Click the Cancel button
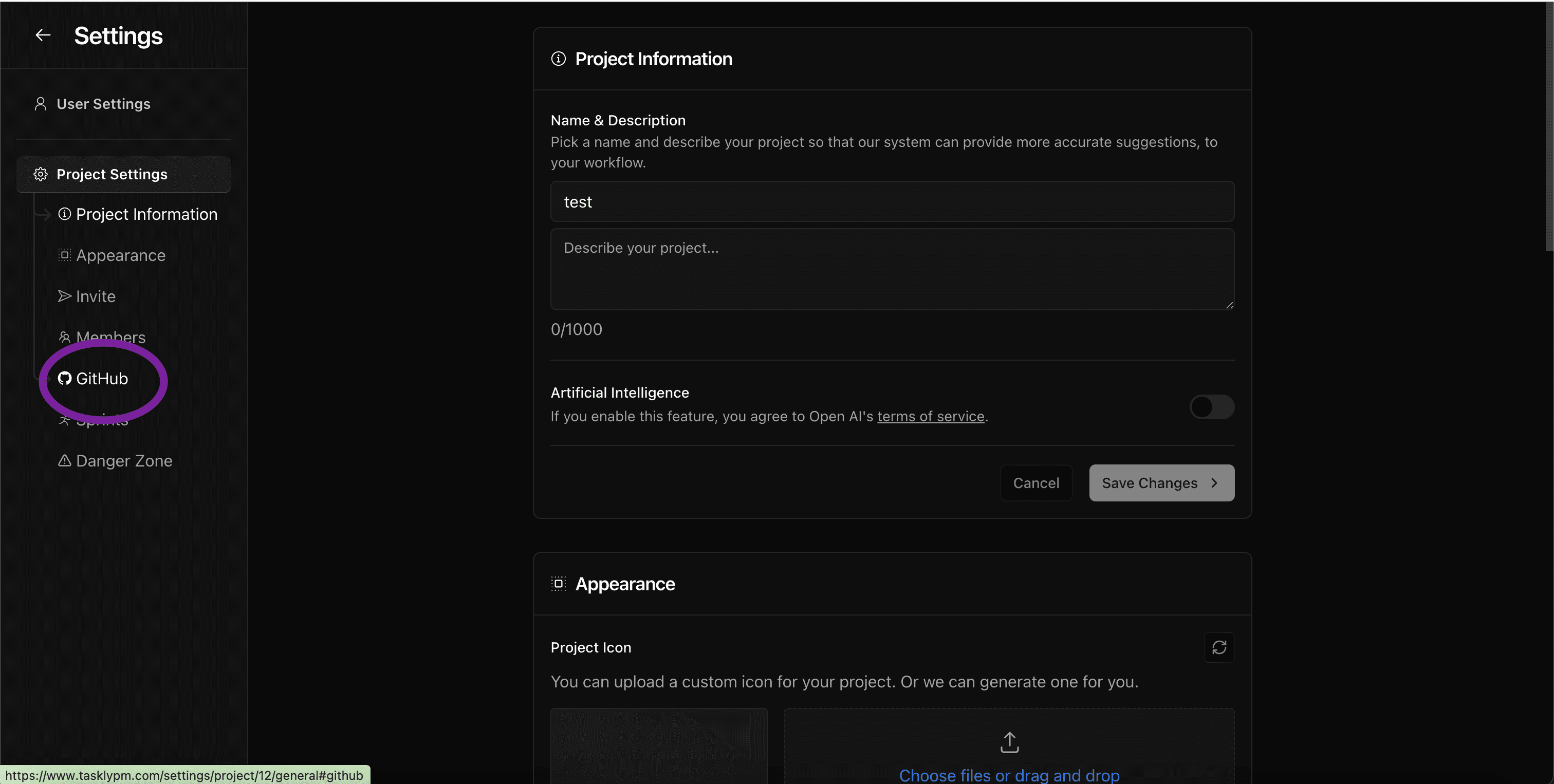 coord(1035,482)
